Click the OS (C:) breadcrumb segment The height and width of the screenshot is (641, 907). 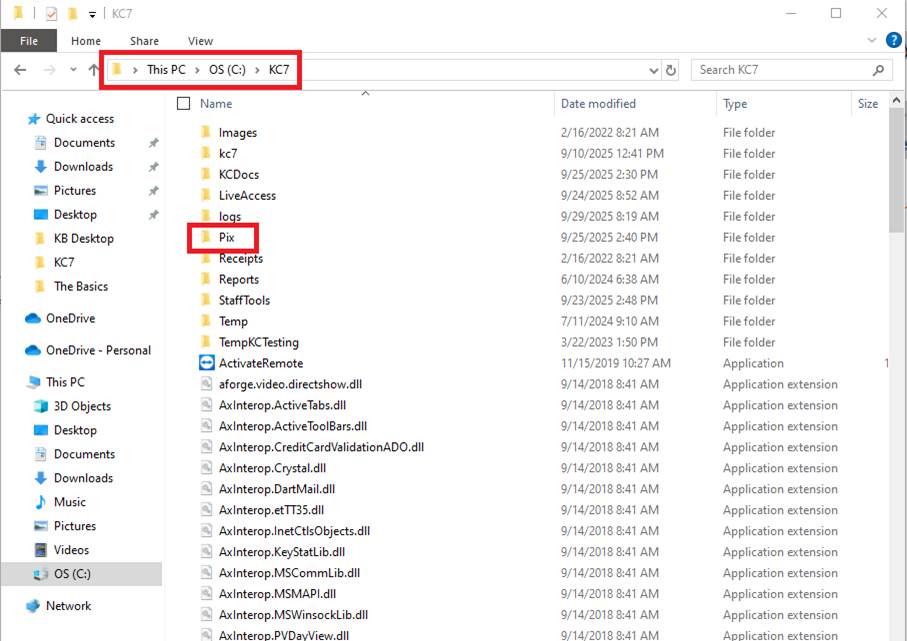228,70
